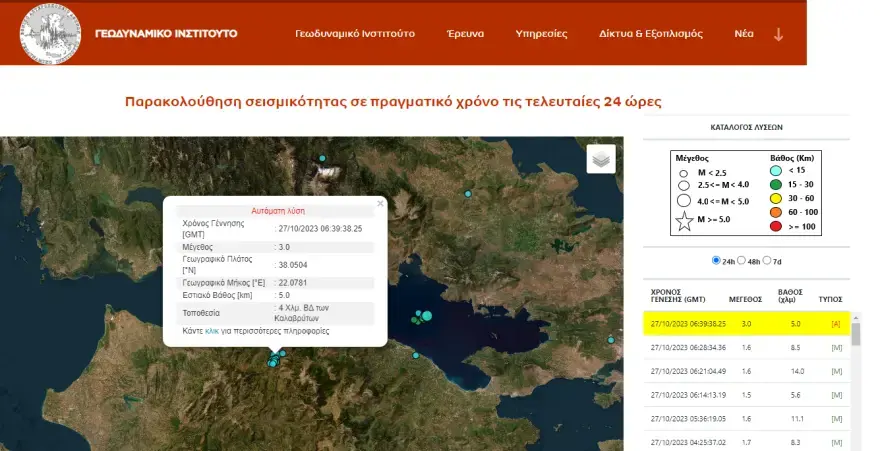Close the earthquake info popup
The image size is (880, 451).
(x=380, y=203)
